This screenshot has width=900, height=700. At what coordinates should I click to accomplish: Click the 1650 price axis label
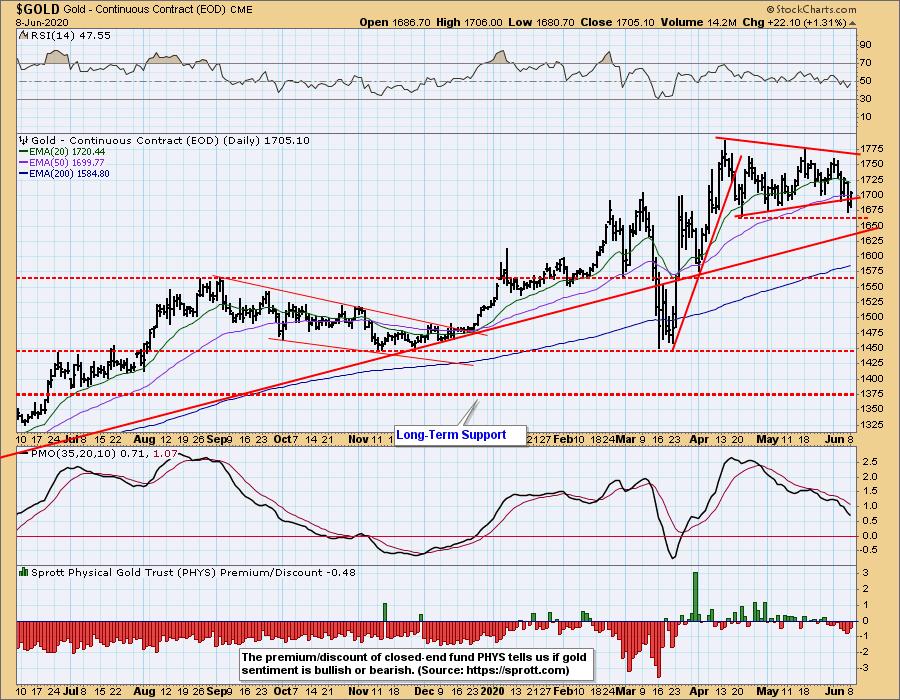pyautogui.click(x=871, y=225)
